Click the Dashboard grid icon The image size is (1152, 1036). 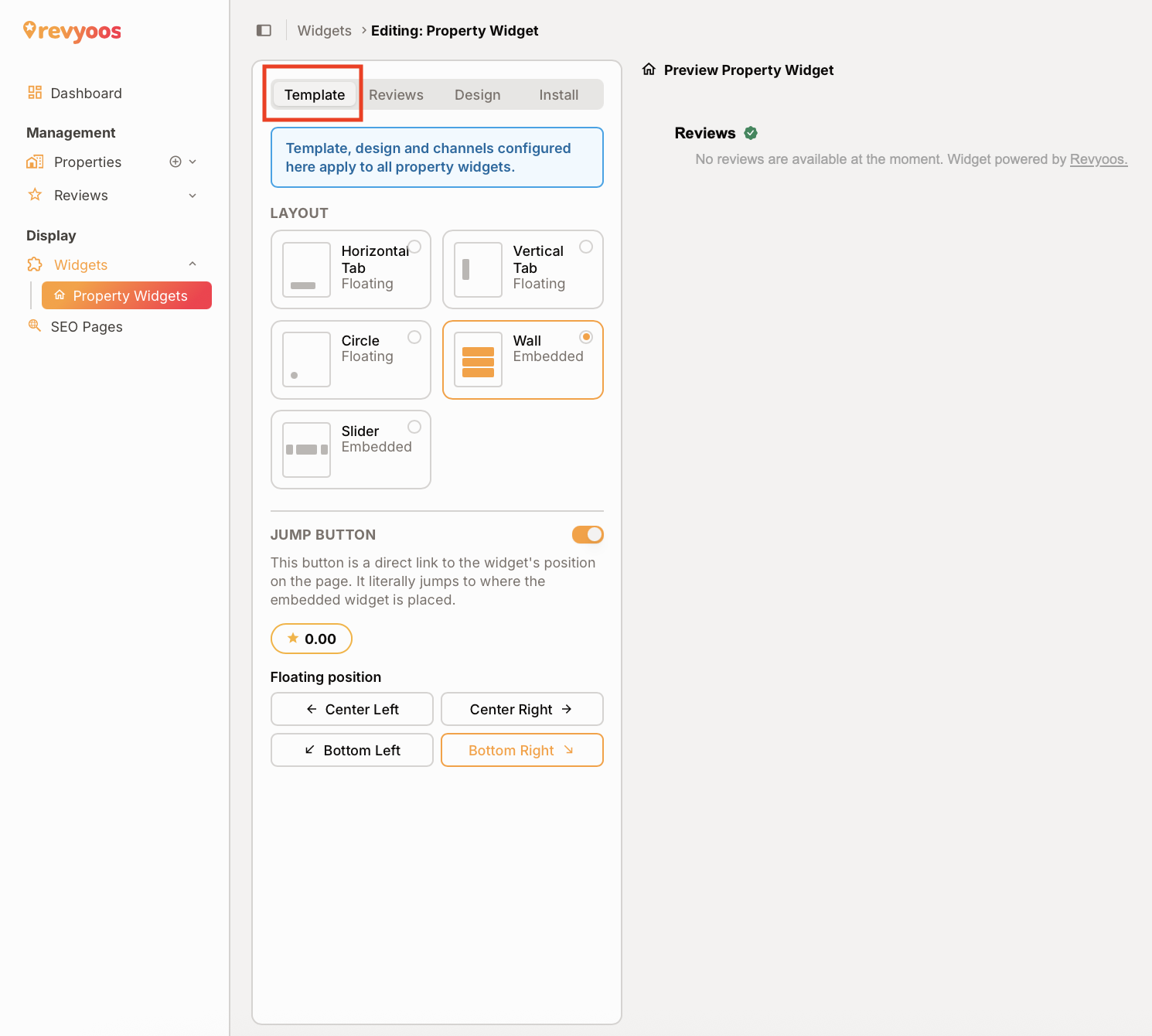35,93
